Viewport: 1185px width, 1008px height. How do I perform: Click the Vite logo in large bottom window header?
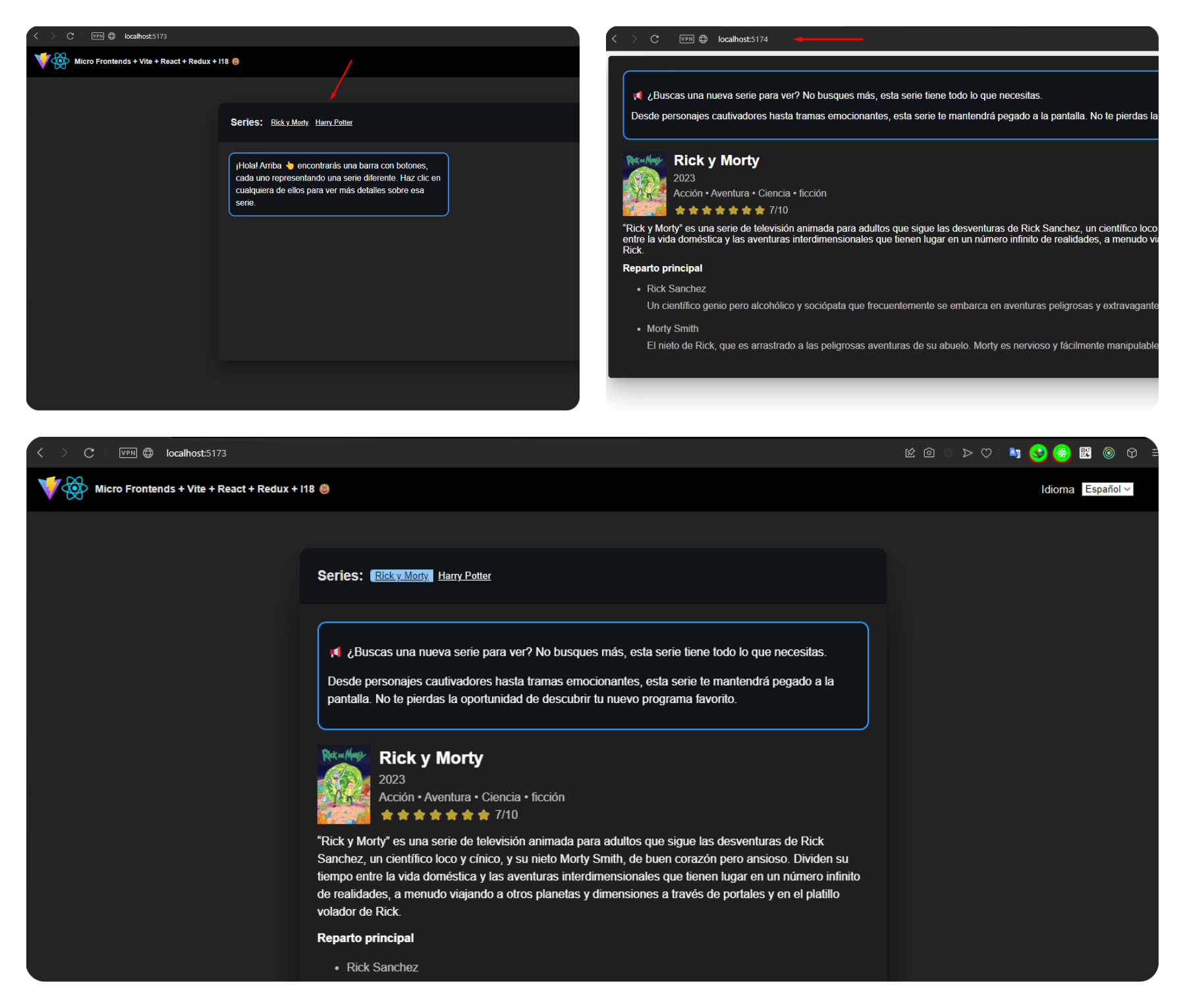click(x=49, y=488)
